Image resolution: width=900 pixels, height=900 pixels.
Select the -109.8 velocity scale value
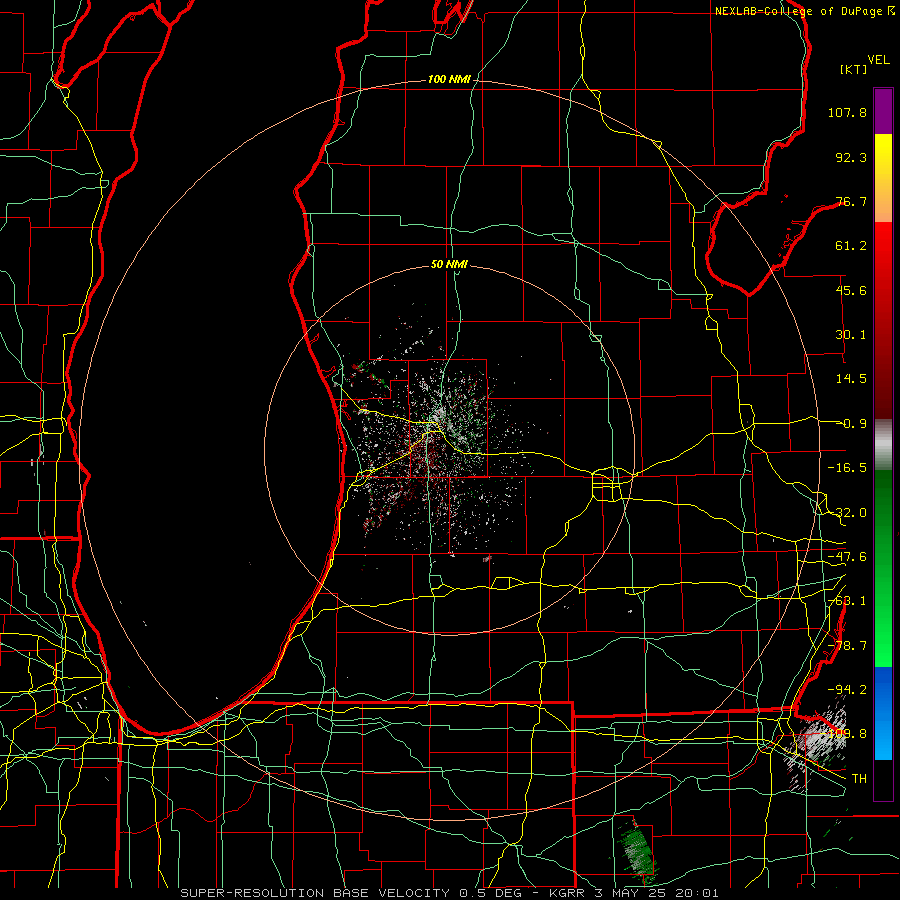click(x=844, y=734)
